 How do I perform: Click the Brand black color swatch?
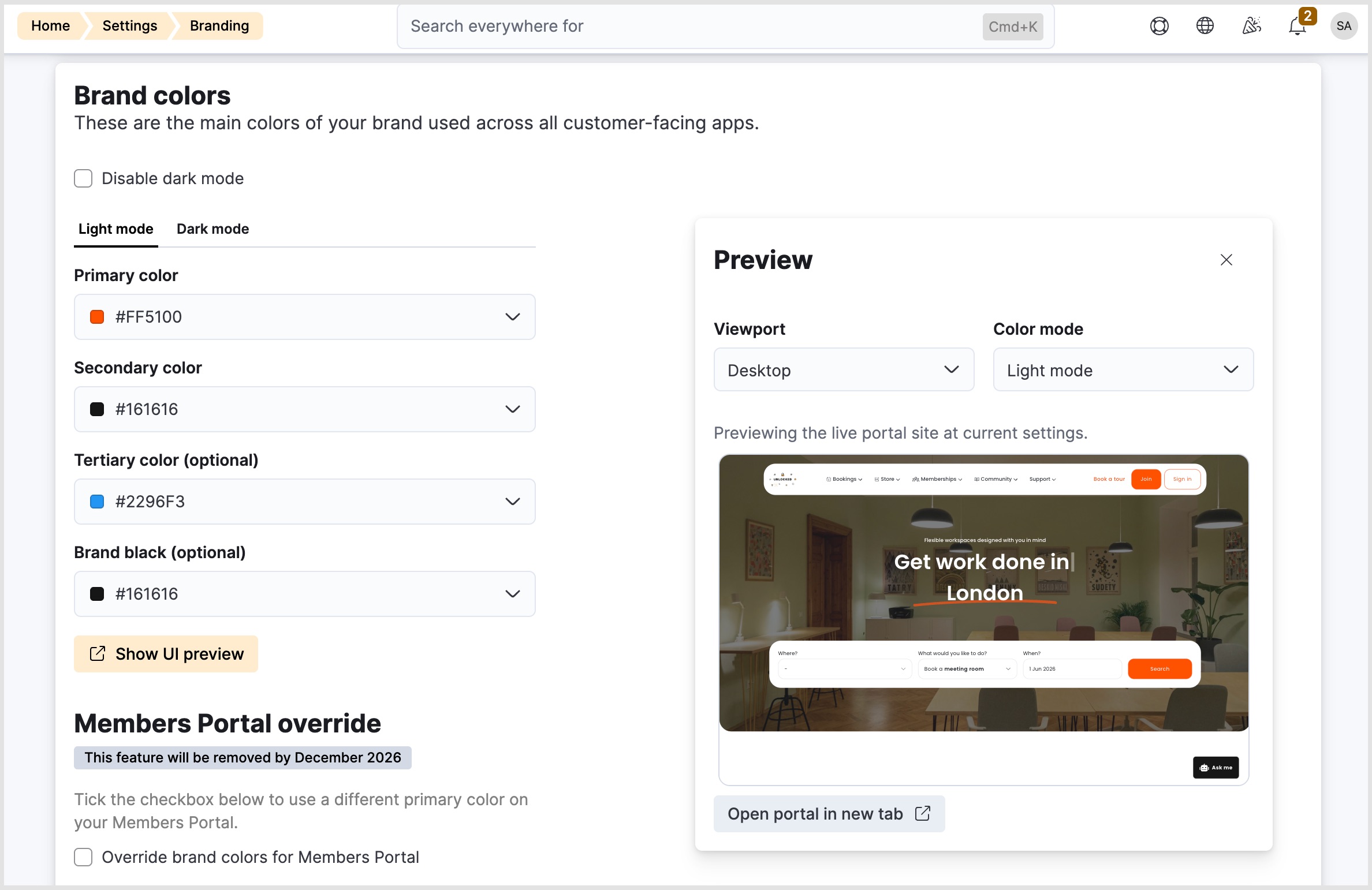click(x=97, y=594)
